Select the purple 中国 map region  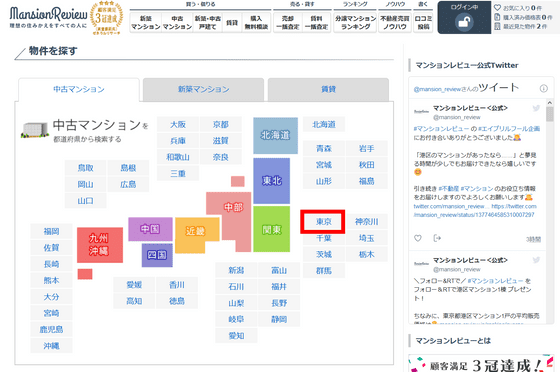150,229
